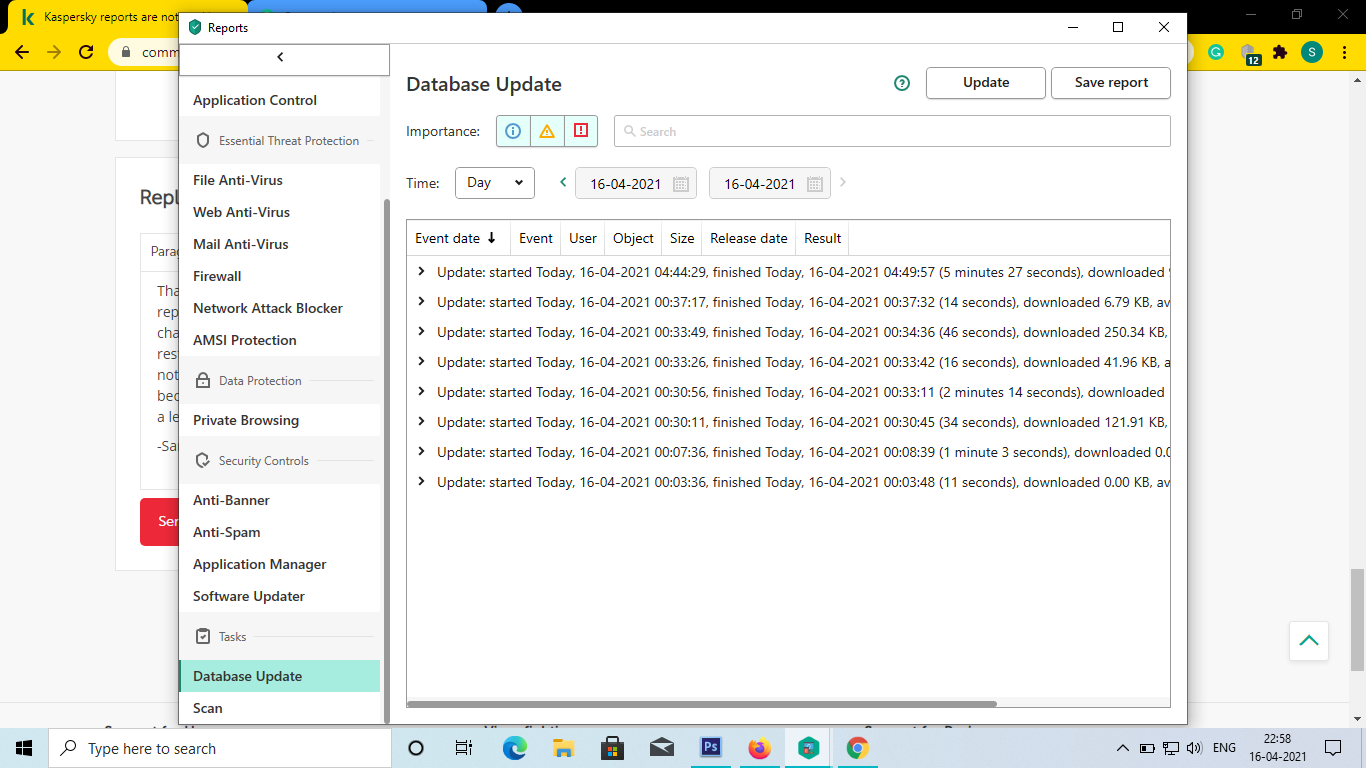Click the back chevron atop the Reports sidebar

pos(280,57)
